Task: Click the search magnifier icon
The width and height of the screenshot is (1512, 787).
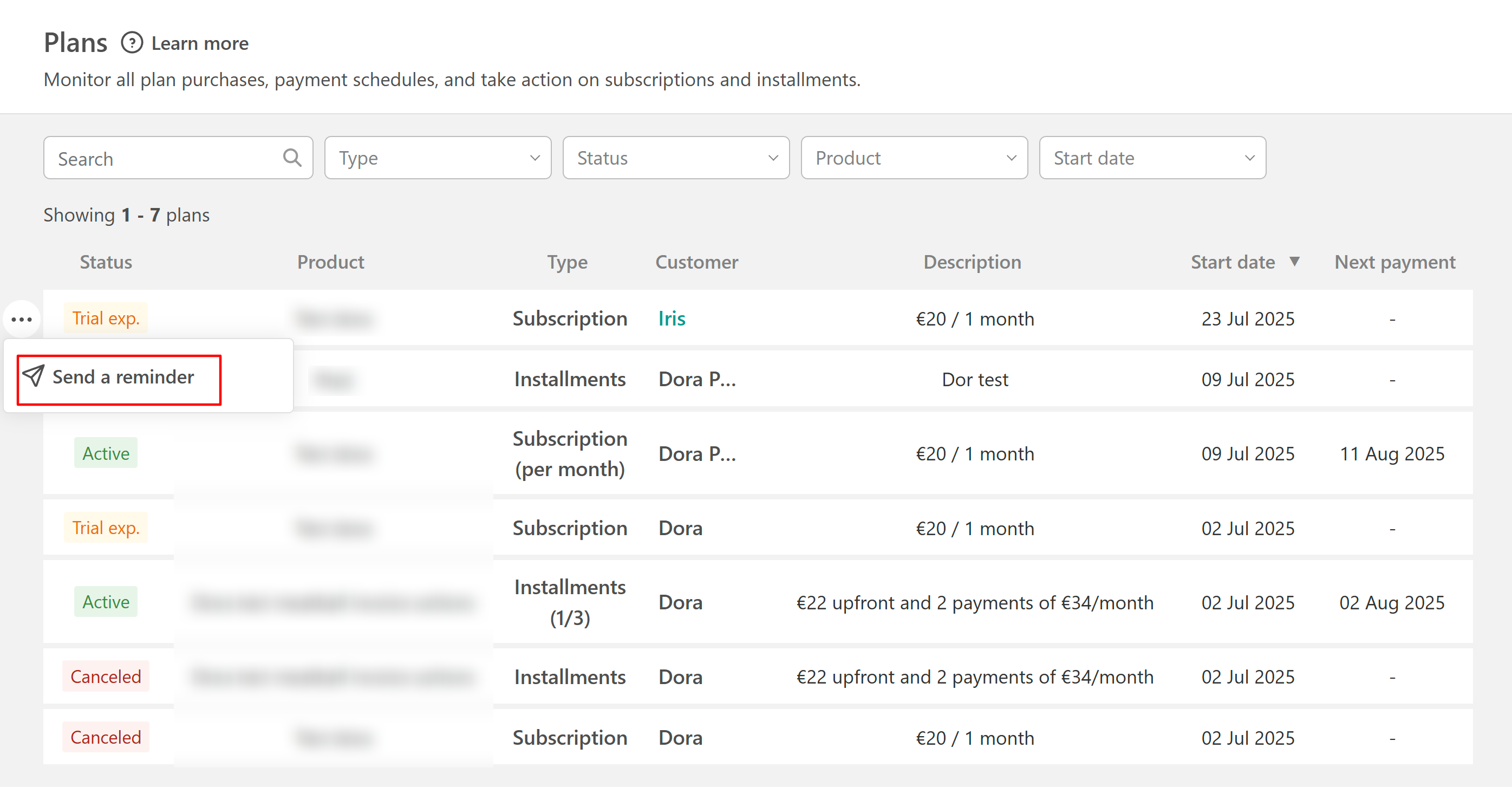Action: (292, 157)
